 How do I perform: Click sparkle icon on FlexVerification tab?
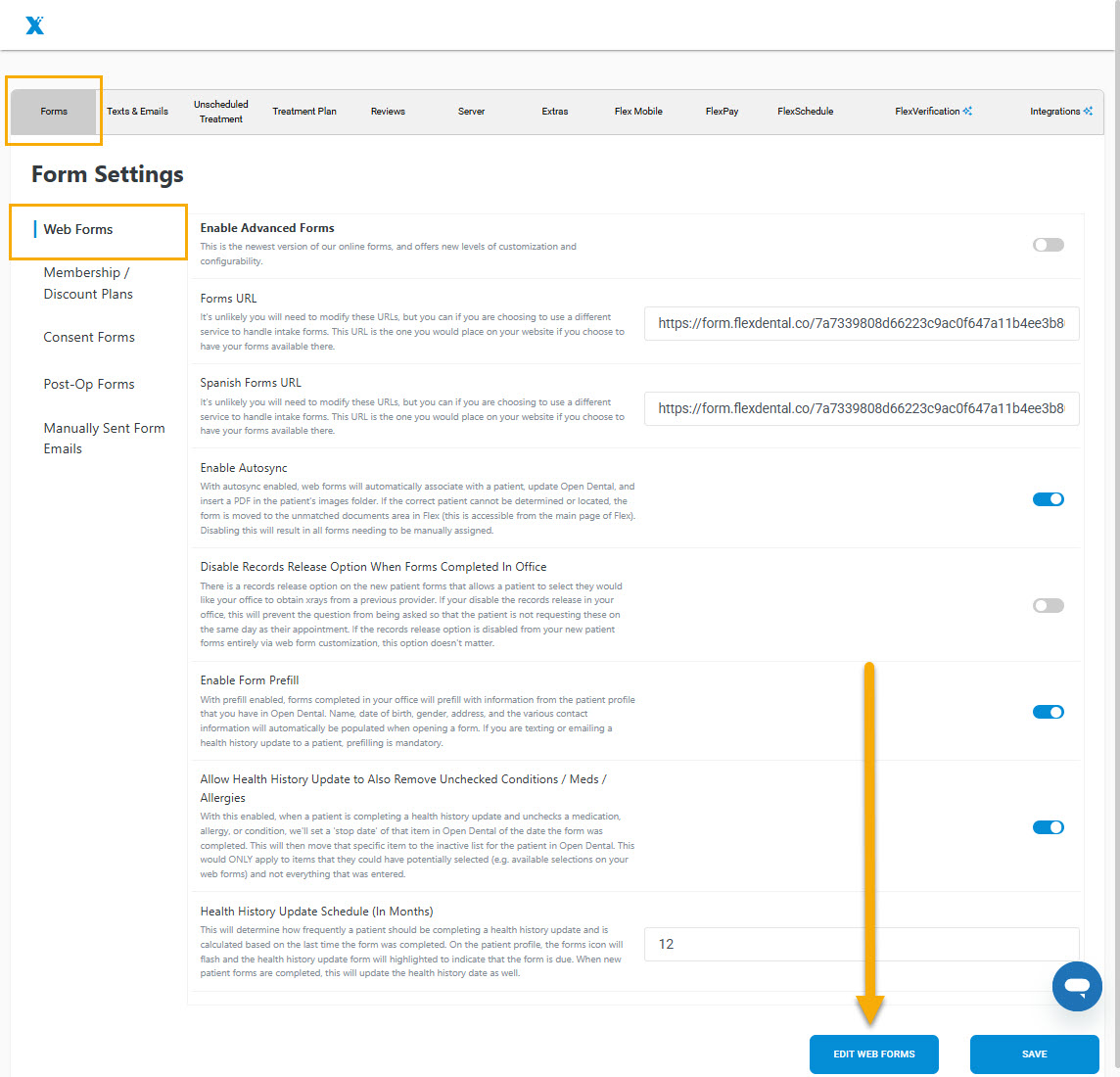(967, 111)
